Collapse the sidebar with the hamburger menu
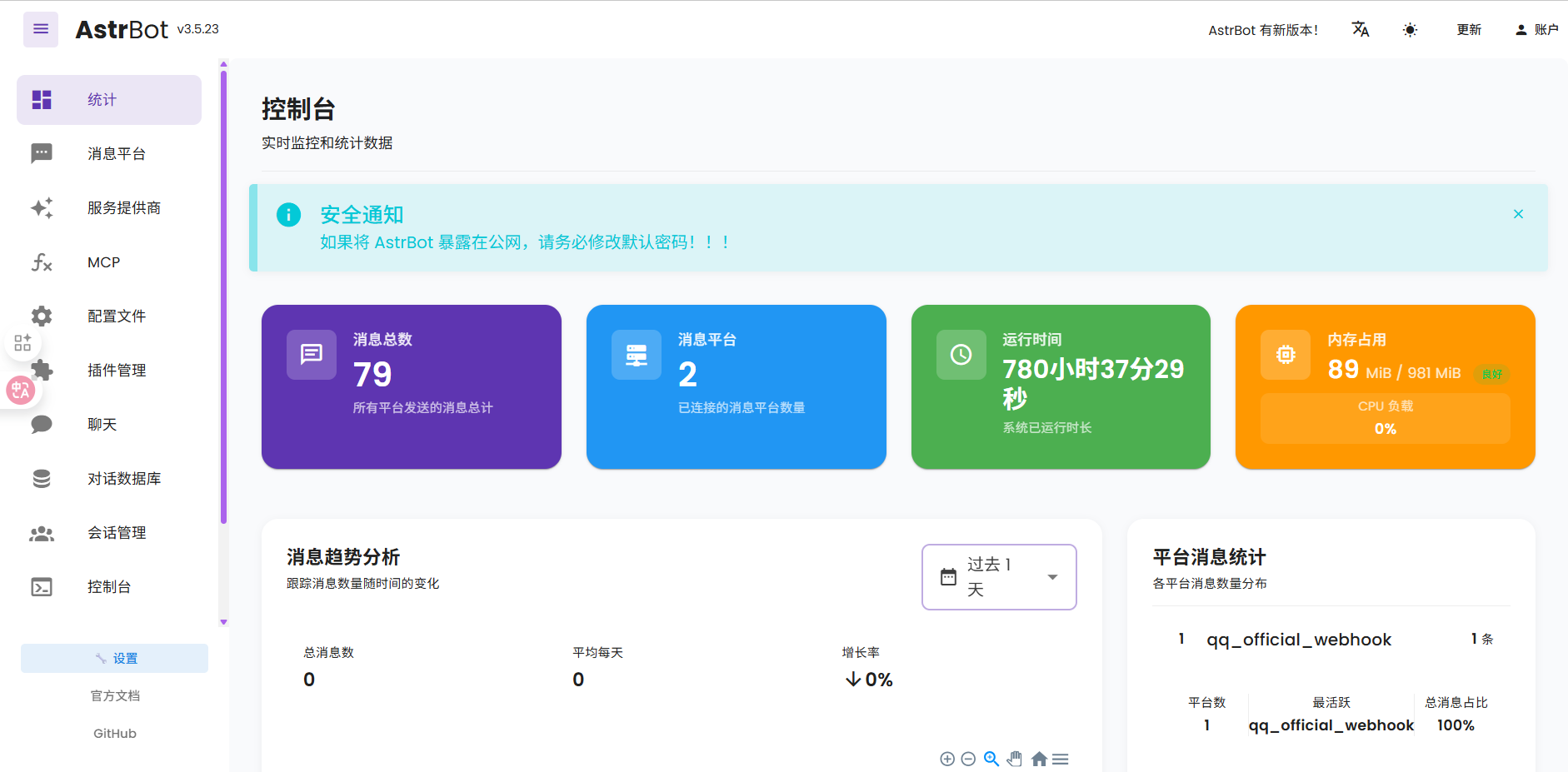The image size is (1568, 772). [40, 29]
